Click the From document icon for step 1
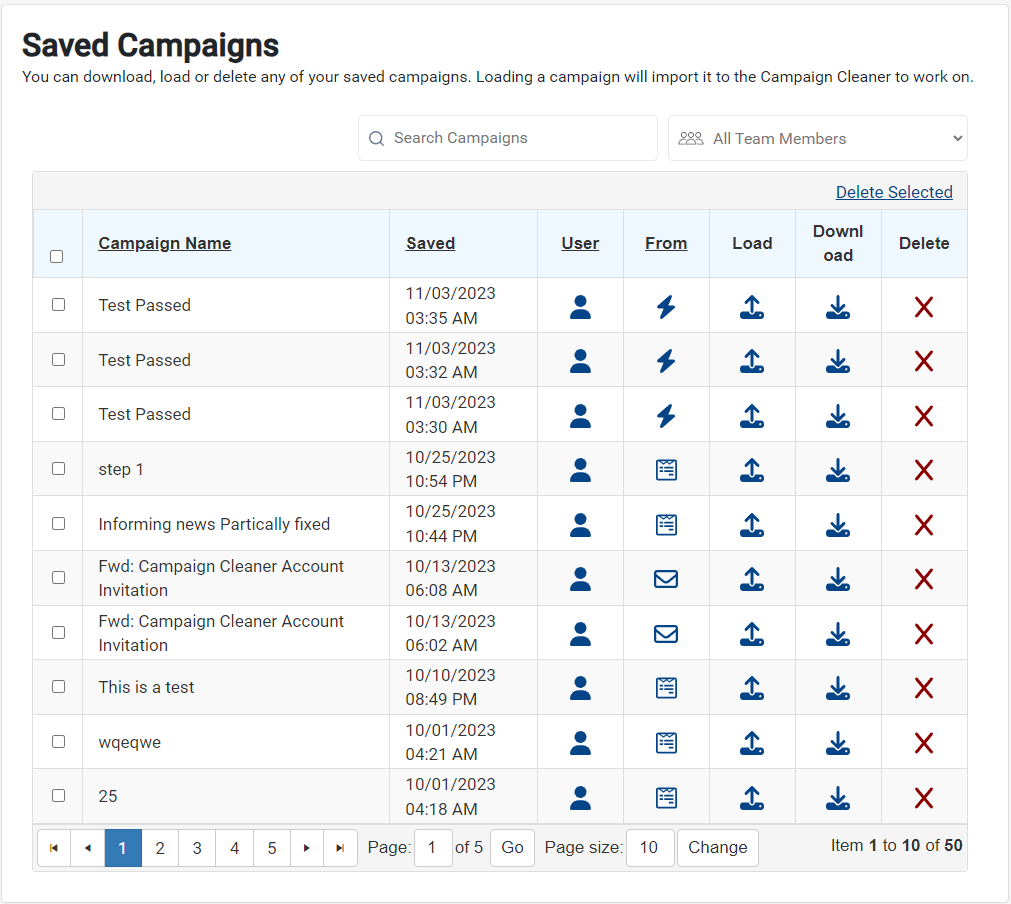Screen dimensions: 1011x904 (666, 470)
